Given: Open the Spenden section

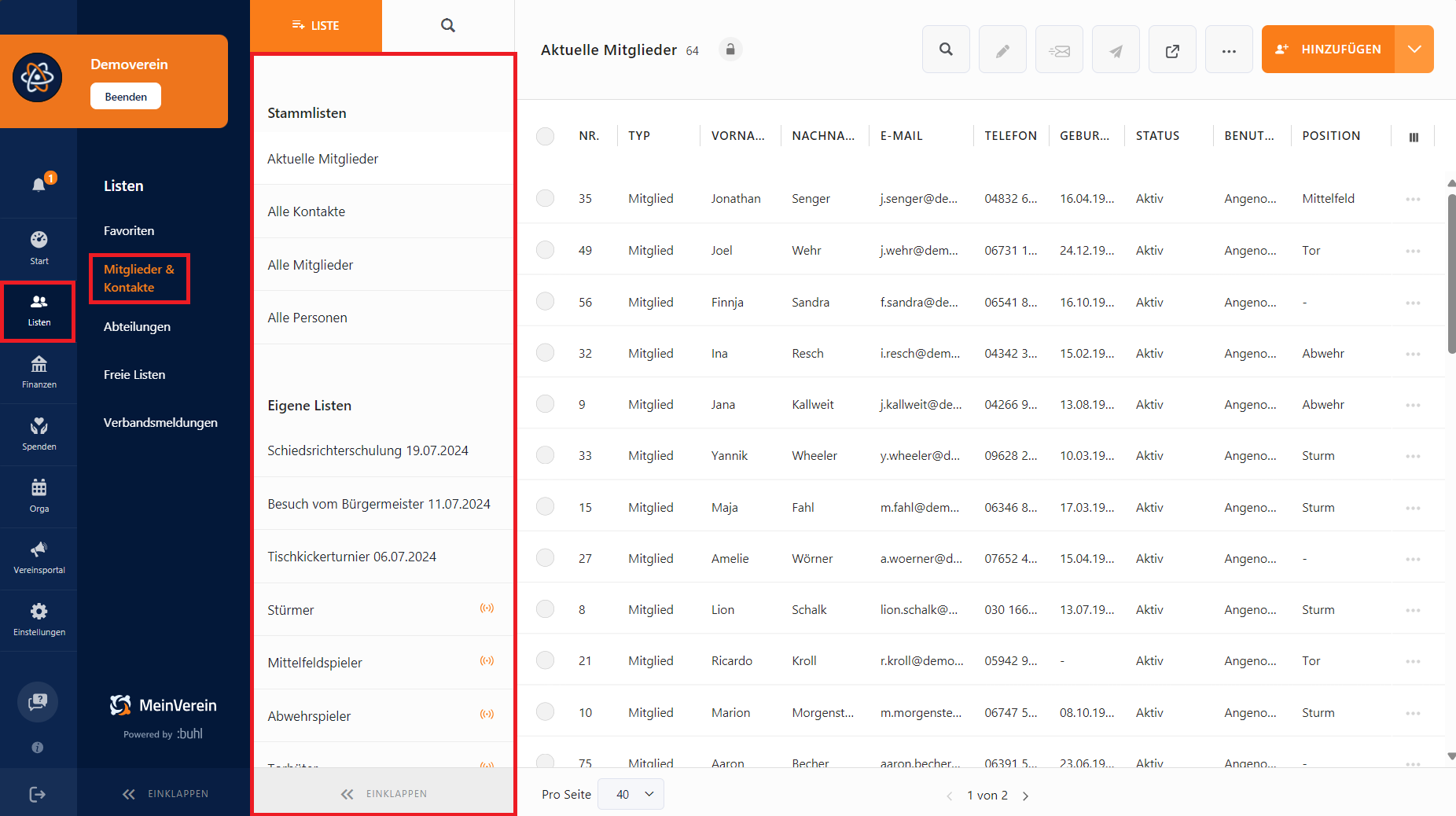Looking at the screenshot, I should (x=39, y=434).
